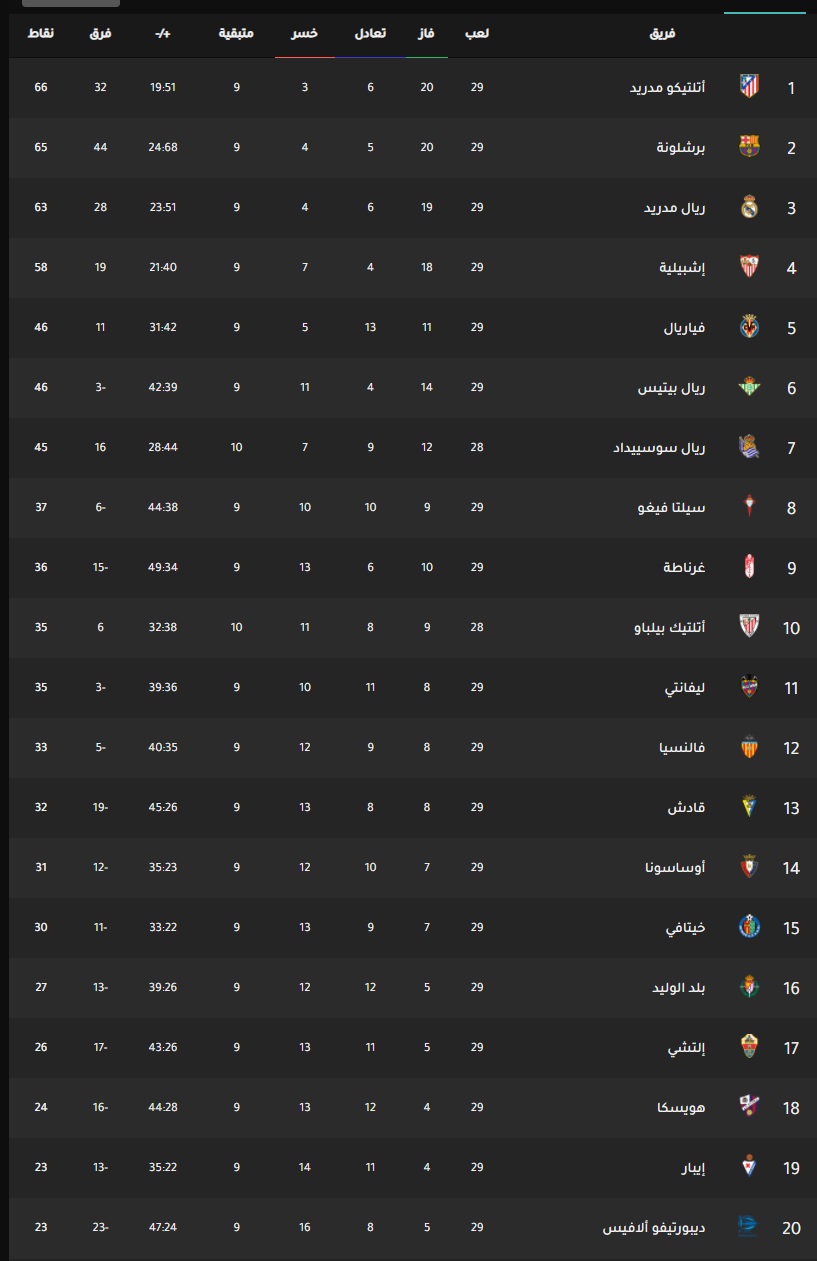Click the فريق team column header
Screen dimensions: 817x1261
tap(663, 34)
